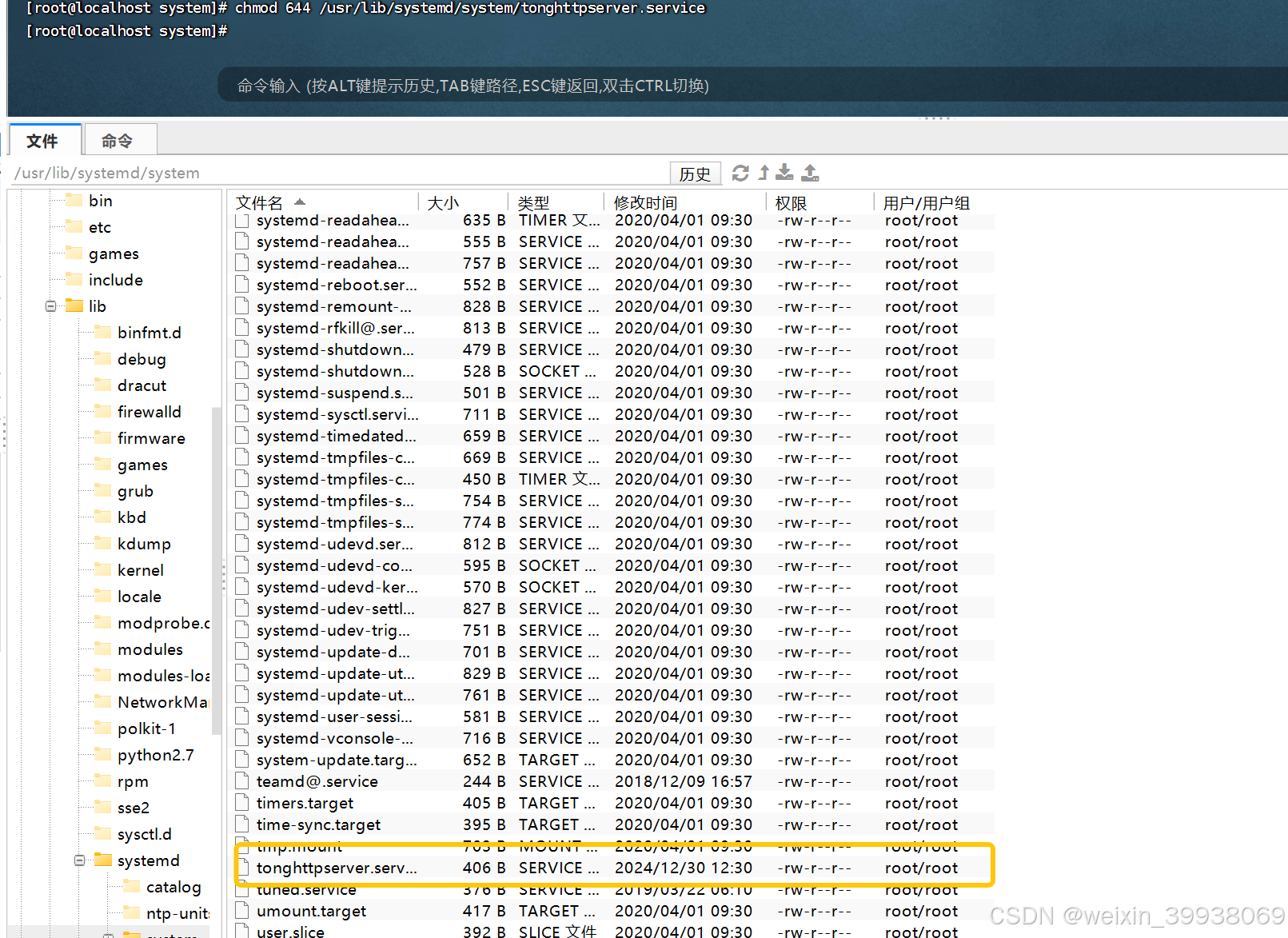This screenshot has width=1288, height=938.
Task: Open the download file icon
Action: (x=784, y=173)
